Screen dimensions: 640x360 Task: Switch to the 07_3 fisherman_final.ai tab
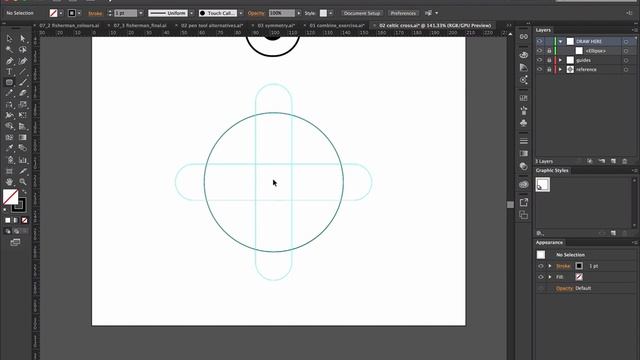click(x=140, y=25)
